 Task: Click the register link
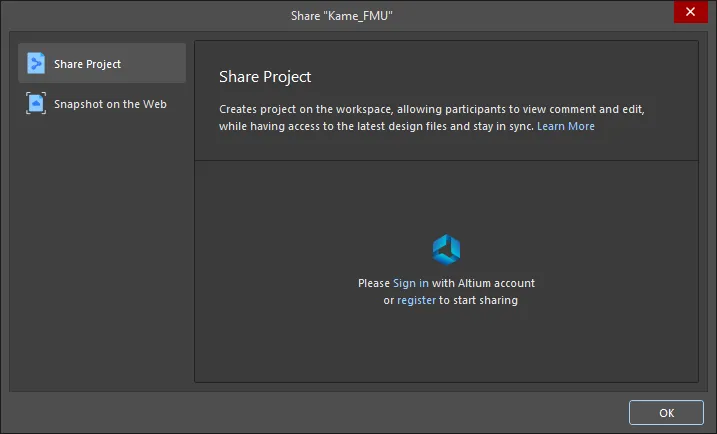pos(416,300)
